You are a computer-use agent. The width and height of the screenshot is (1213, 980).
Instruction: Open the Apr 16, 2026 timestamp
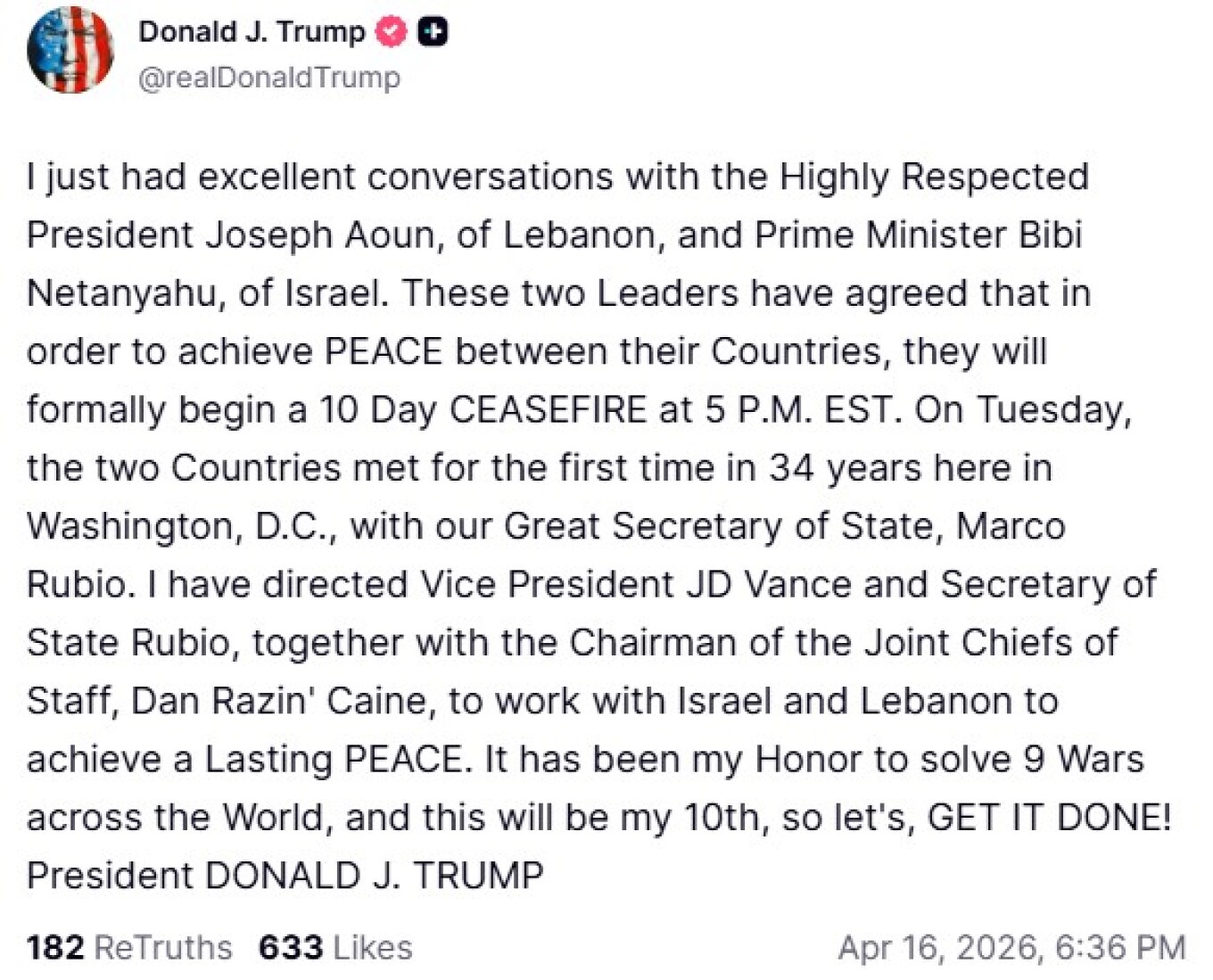click(x=1011, y=947)
